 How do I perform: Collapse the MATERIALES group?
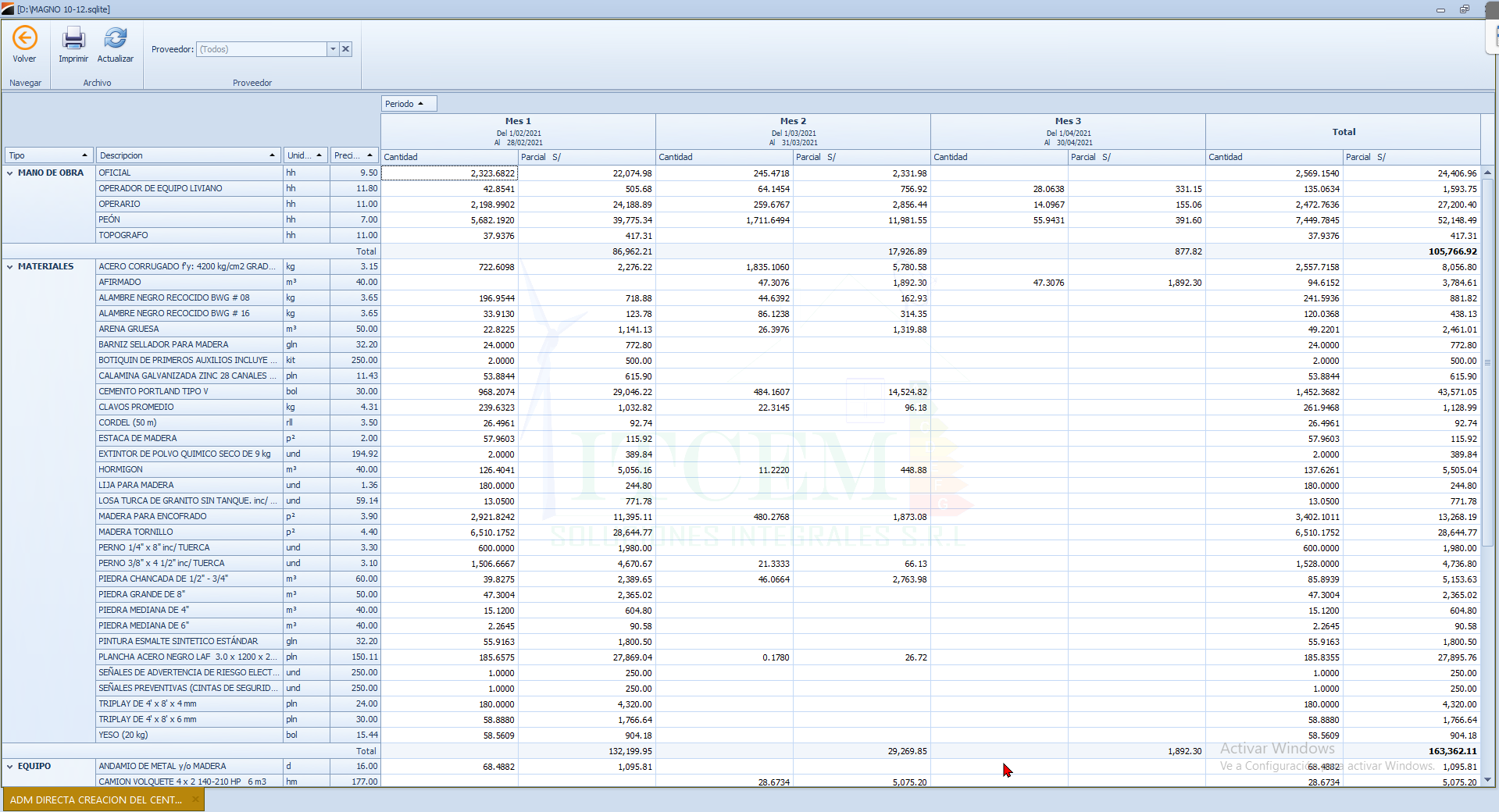click(x=10, y=267)
